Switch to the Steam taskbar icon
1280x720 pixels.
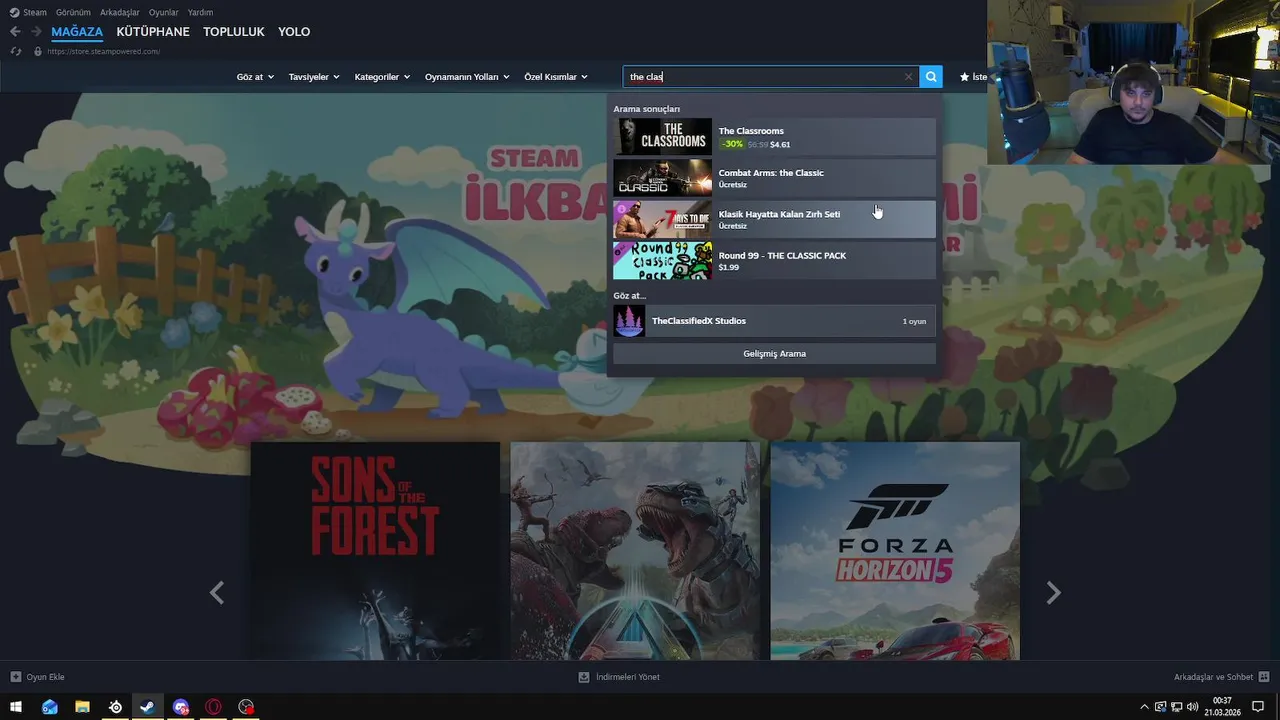(148, 707)
